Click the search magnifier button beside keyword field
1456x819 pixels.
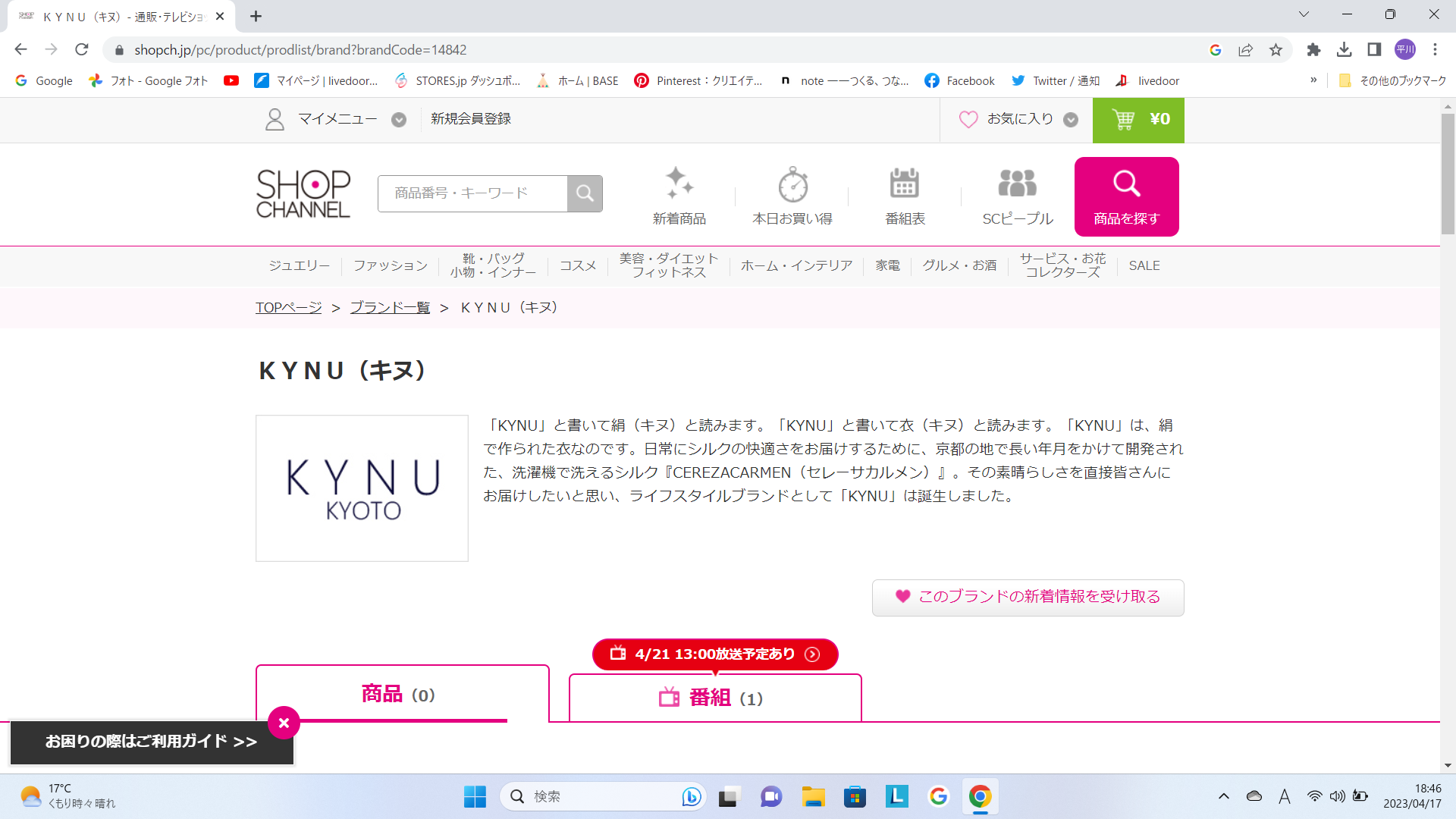click(585, 193)
